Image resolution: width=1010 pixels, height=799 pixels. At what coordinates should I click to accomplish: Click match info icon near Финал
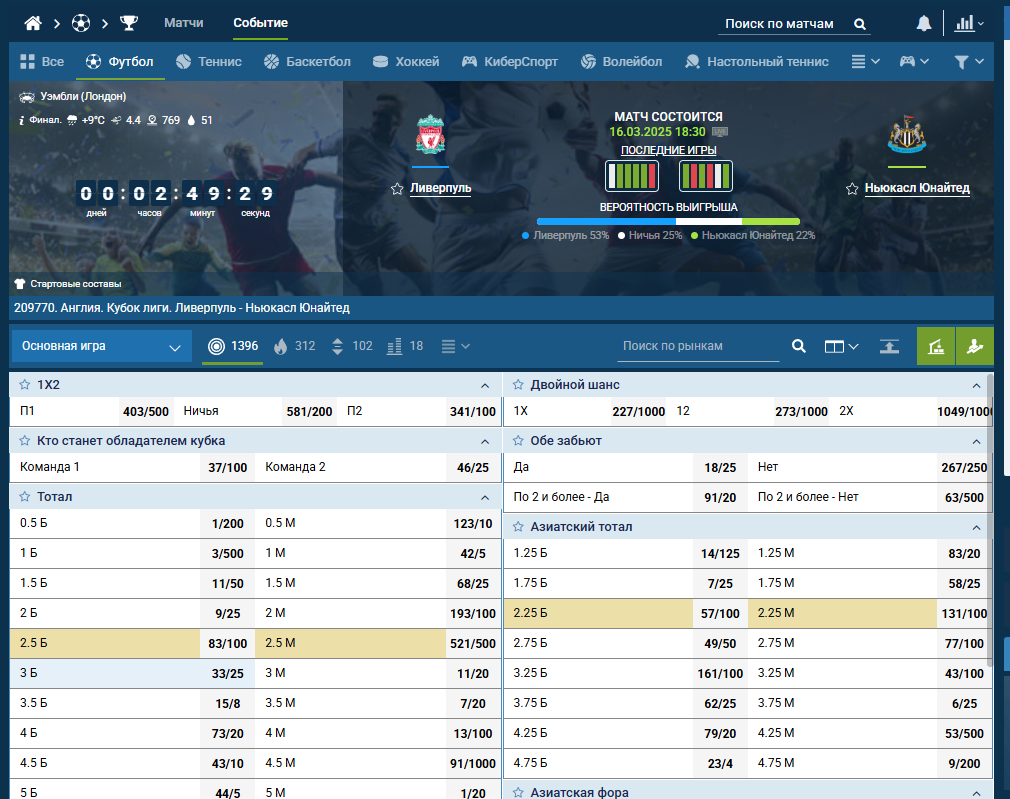tap(21, 120)
